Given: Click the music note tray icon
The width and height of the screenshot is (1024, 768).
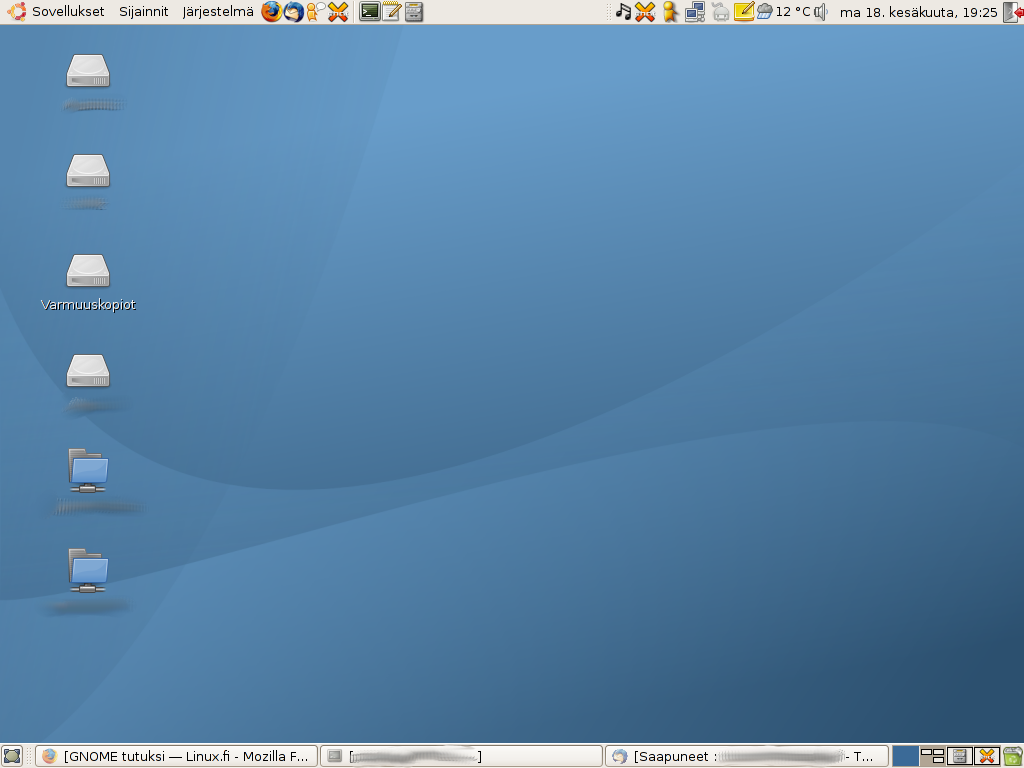Looking at the screenshot, I should point(623,12).
